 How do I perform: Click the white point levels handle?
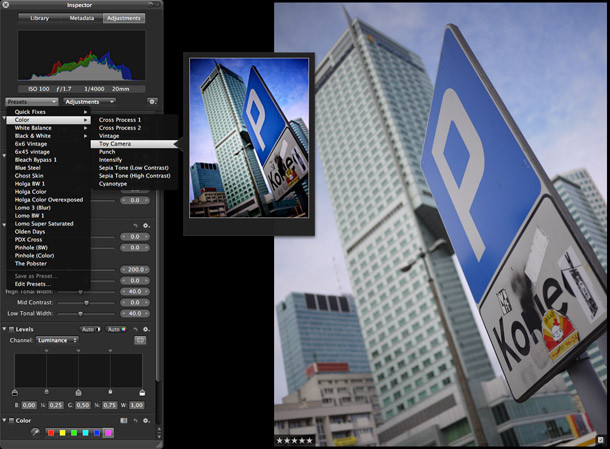coord(142,392)
